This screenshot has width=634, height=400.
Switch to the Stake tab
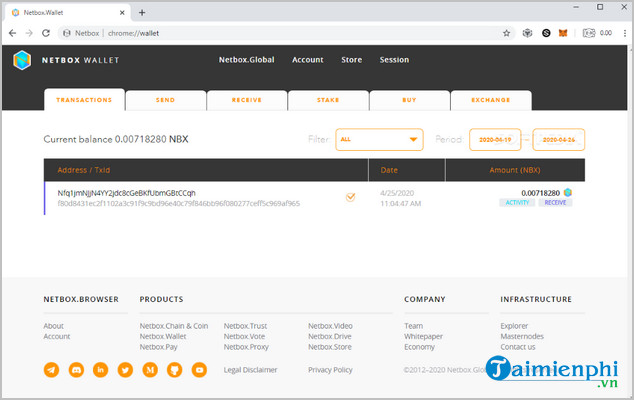[328, 100]
